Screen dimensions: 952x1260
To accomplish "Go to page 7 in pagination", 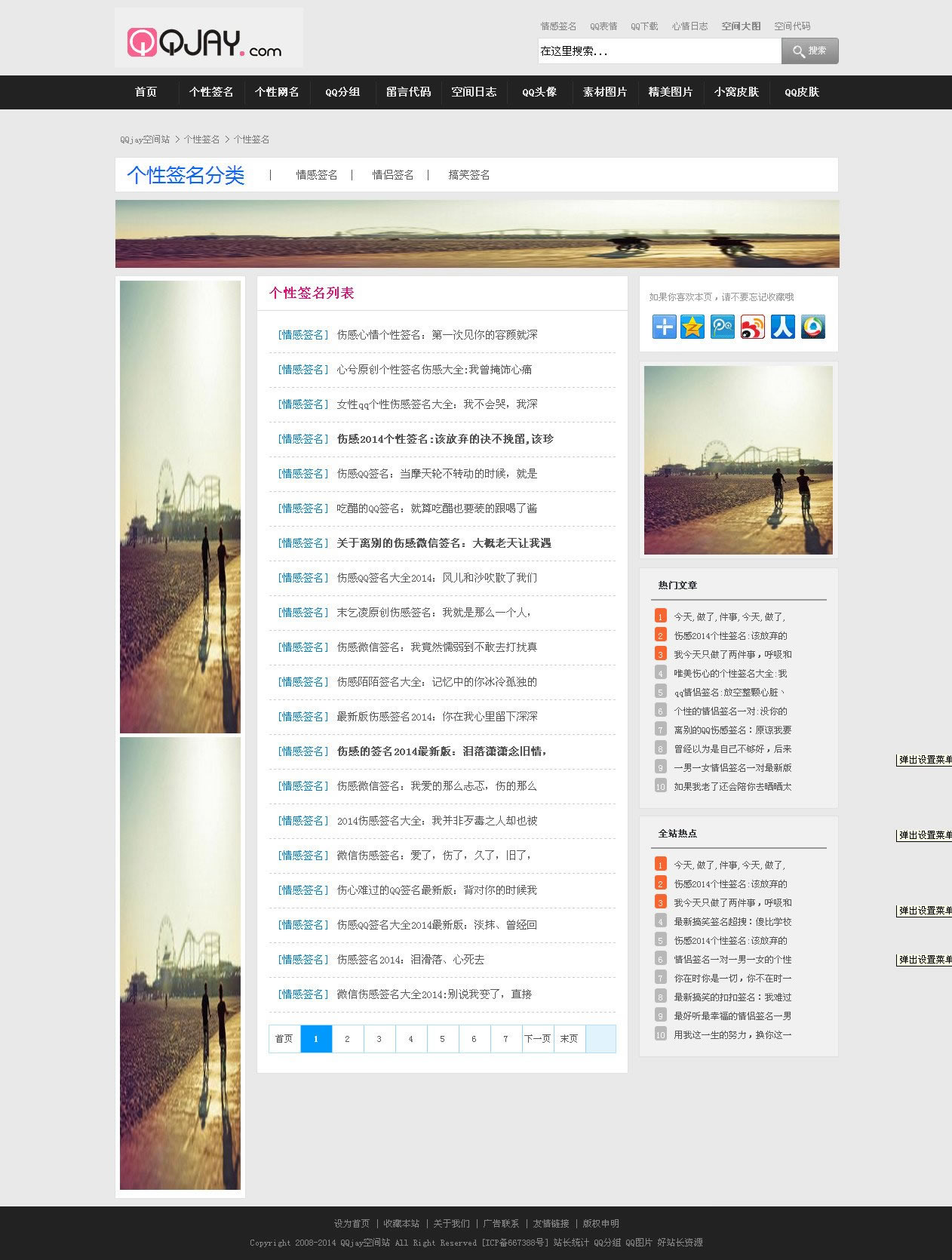I will tap(506, 1039).
